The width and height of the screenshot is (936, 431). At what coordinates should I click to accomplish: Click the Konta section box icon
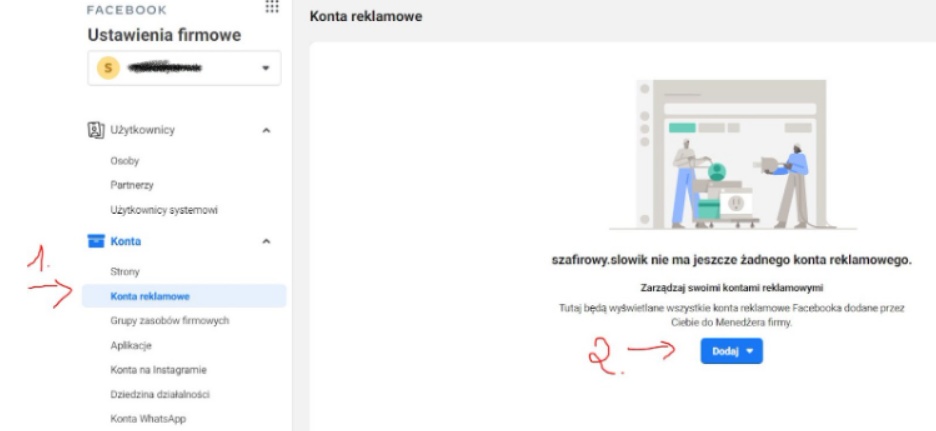coord(96,241)
